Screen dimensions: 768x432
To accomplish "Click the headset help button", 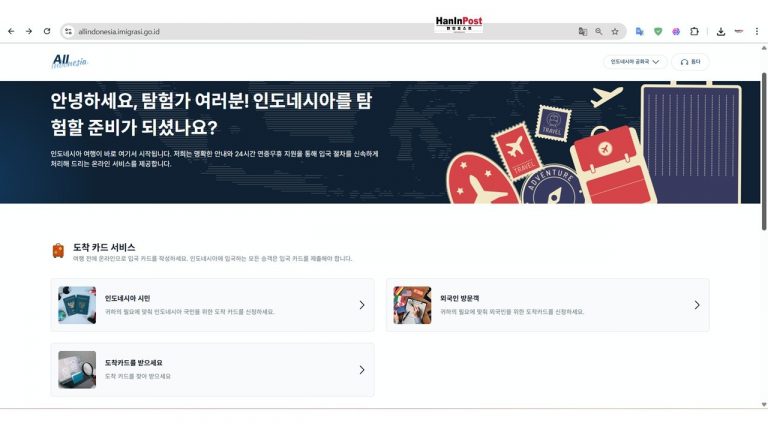I will (690, 62).
